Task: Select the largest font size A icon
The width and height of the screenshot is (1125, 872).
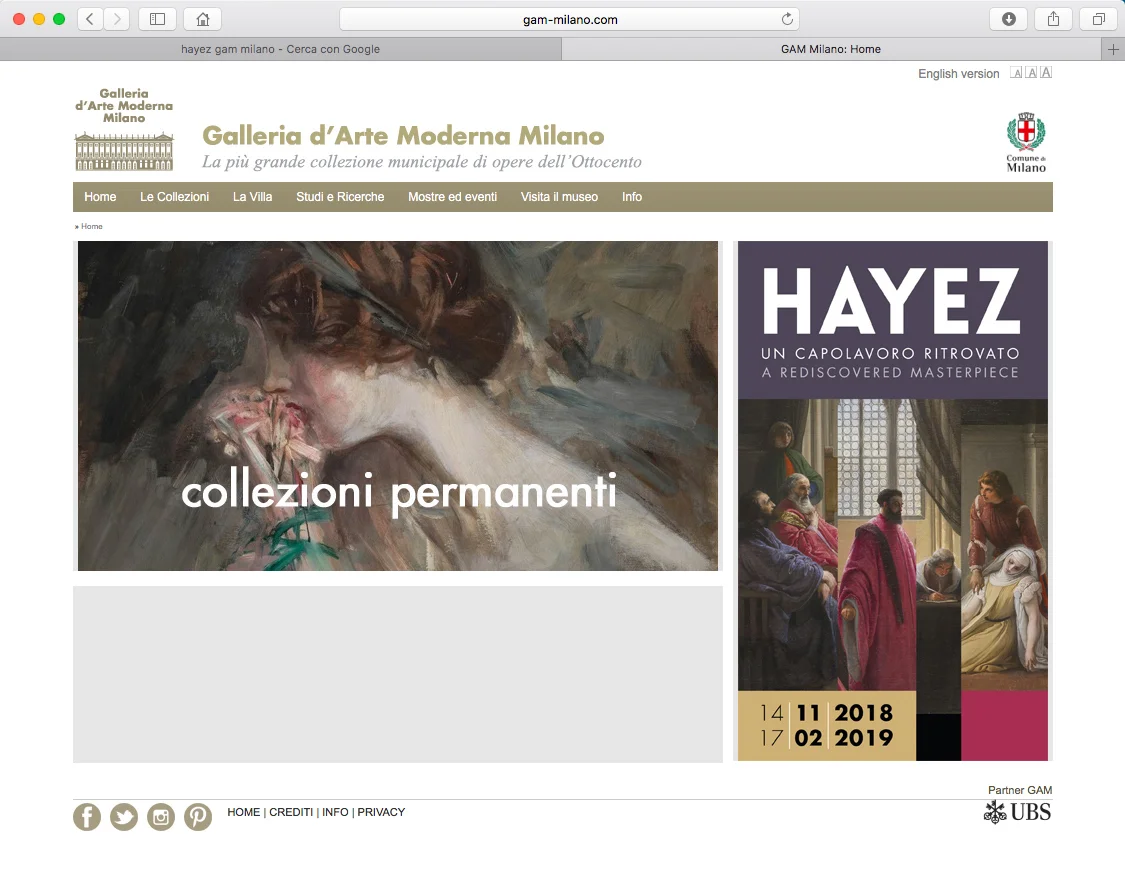Action: pyautogui.click(x=1046, y=72)
